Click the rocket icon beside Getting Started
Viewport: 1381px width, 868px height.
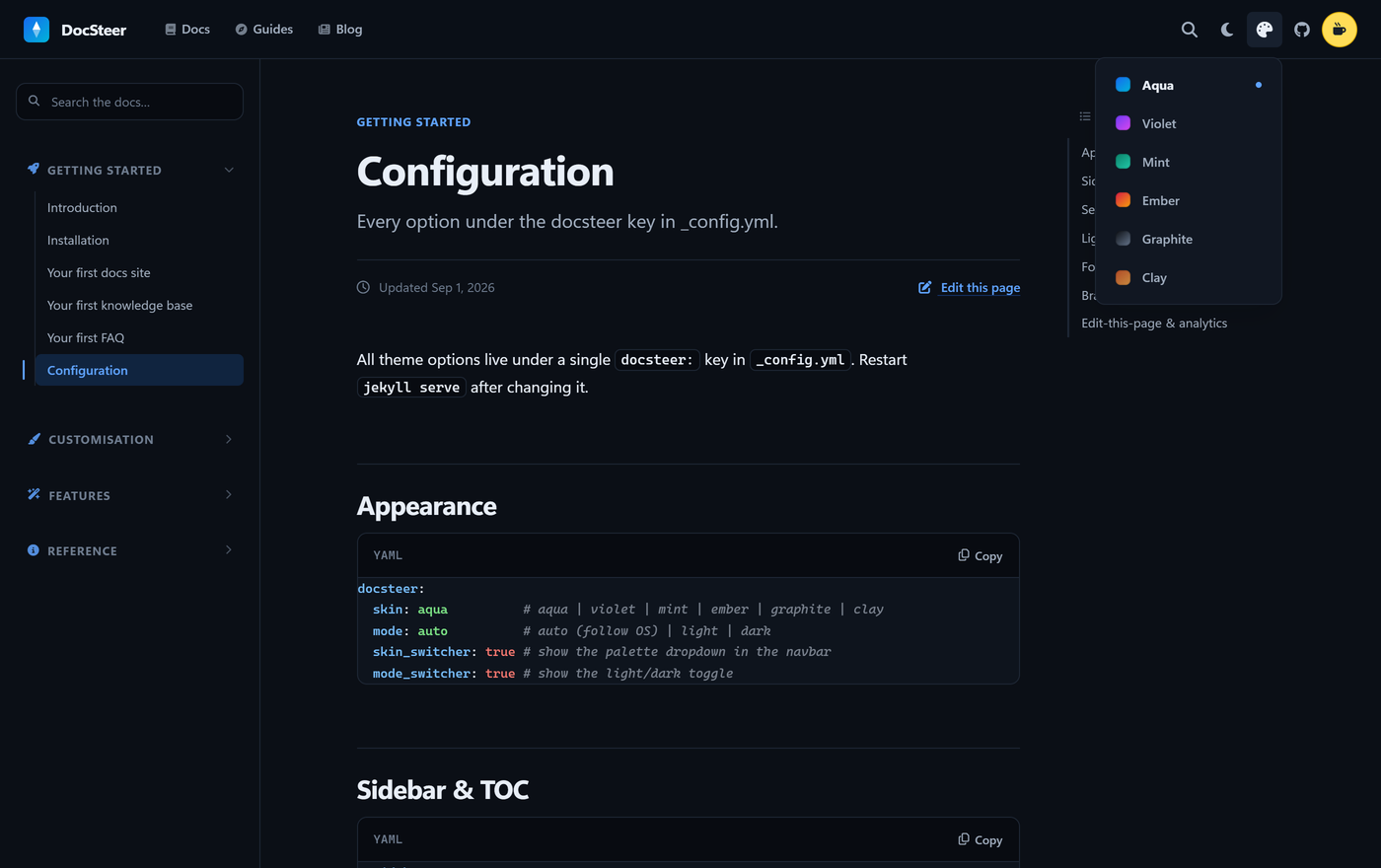(x=34, y=169)
